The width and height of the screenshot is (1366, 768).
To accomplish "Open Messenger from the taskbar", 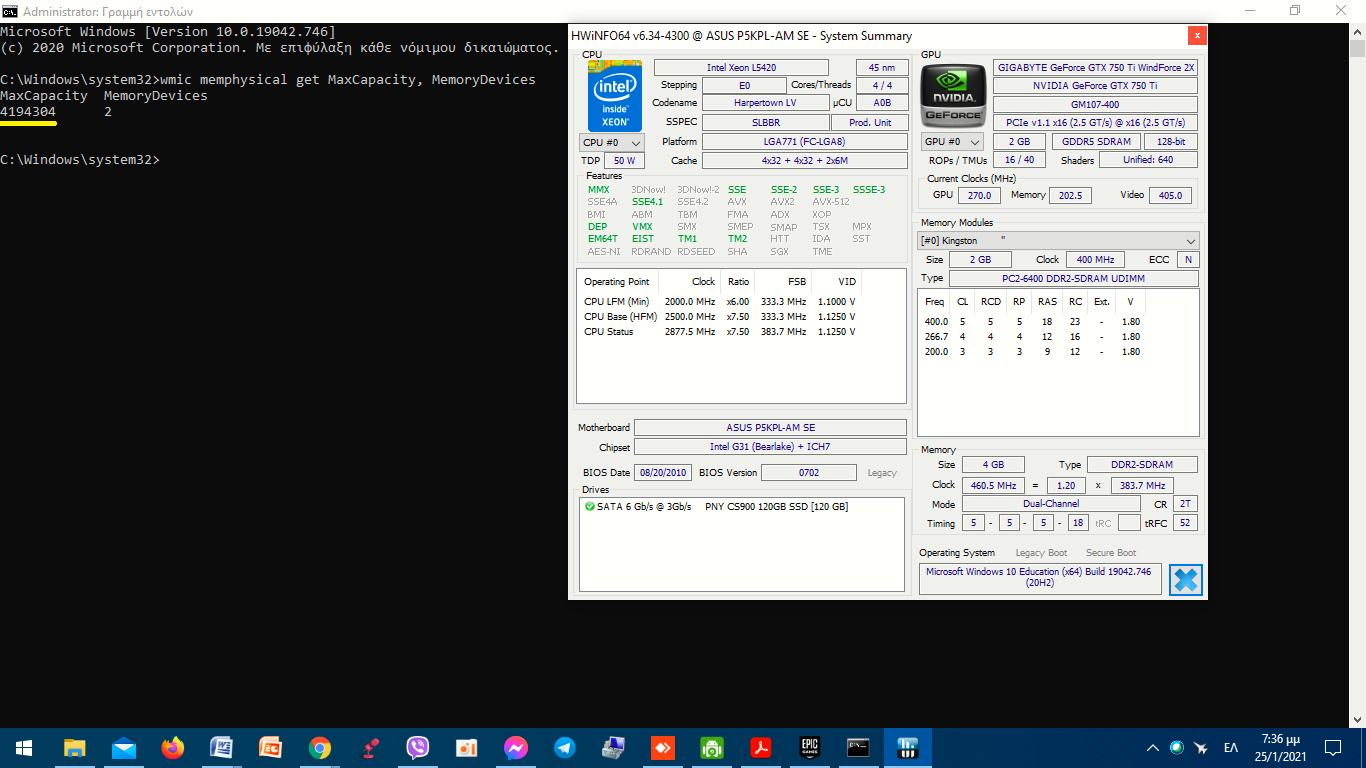I will tap(515, 747).
